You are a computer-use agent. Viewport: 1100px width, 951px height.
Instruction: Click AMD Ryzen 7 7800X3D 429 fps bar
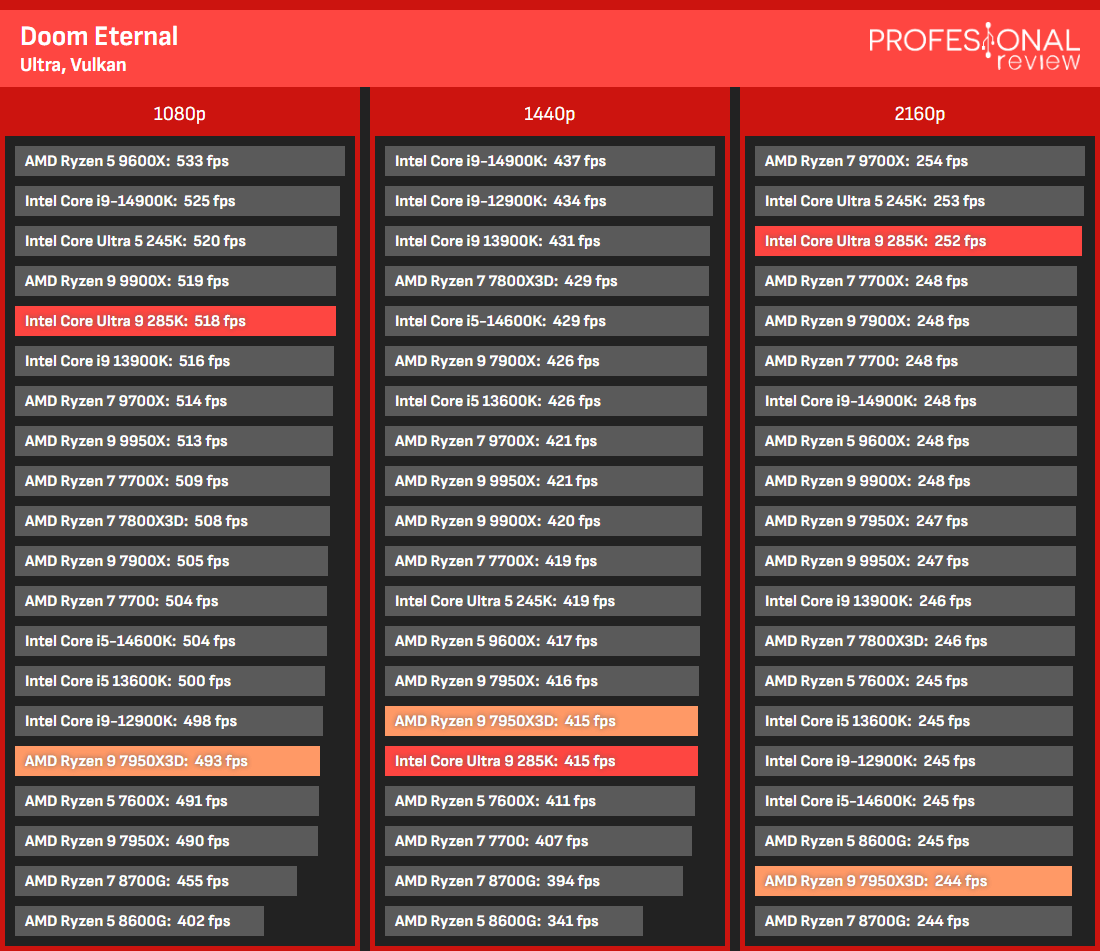point(547,281)
